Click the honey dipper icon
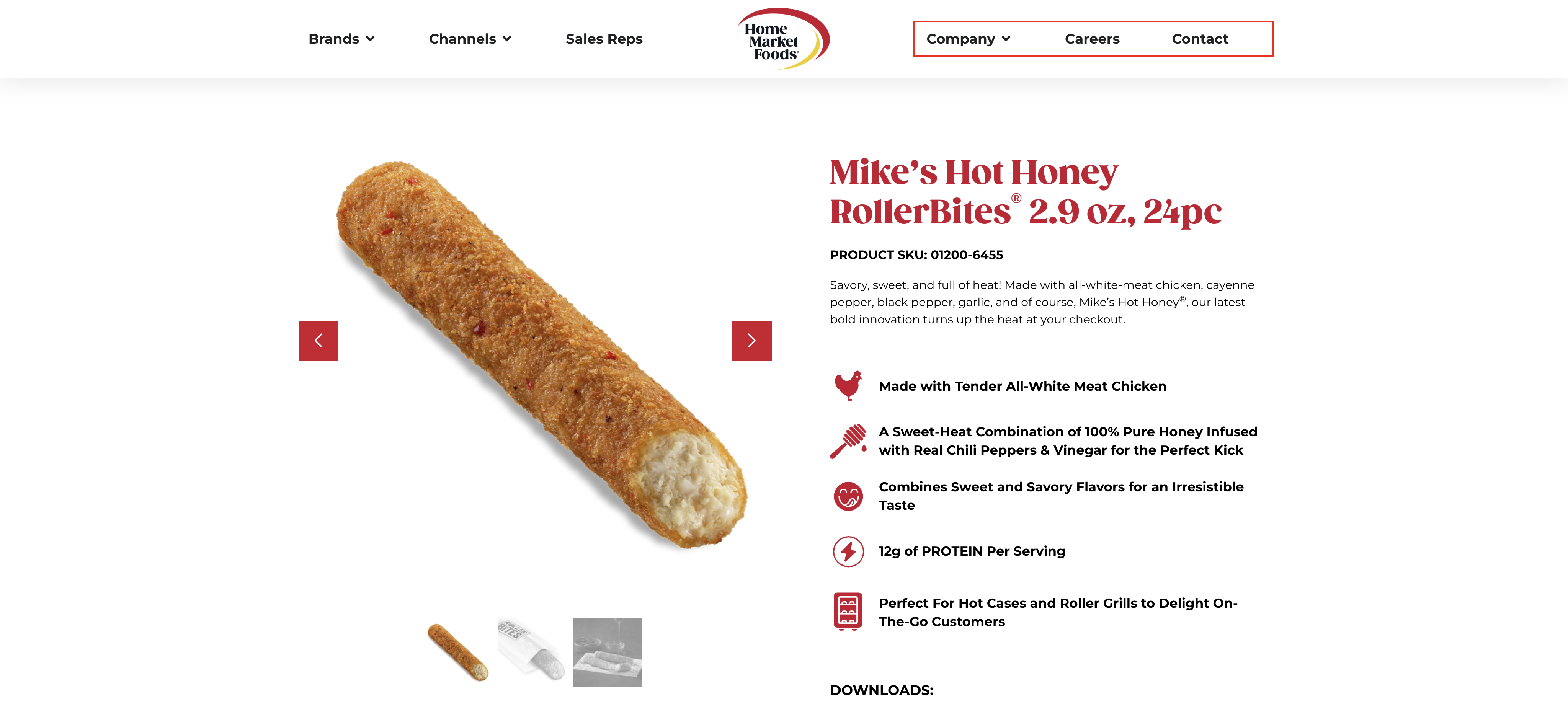 coord(848,441)
